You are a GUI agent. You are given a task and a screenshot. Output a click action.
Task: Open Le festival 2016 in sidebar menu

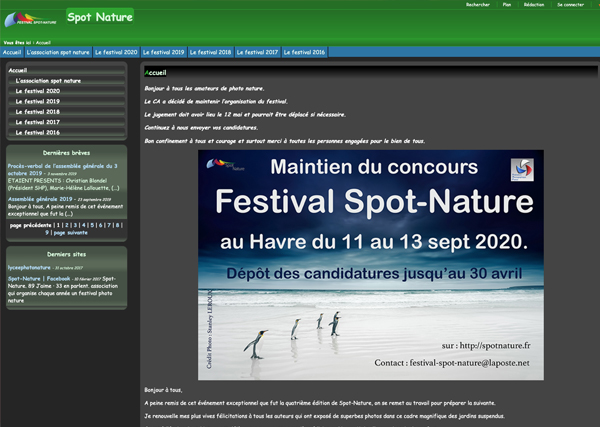click(66, 132)
